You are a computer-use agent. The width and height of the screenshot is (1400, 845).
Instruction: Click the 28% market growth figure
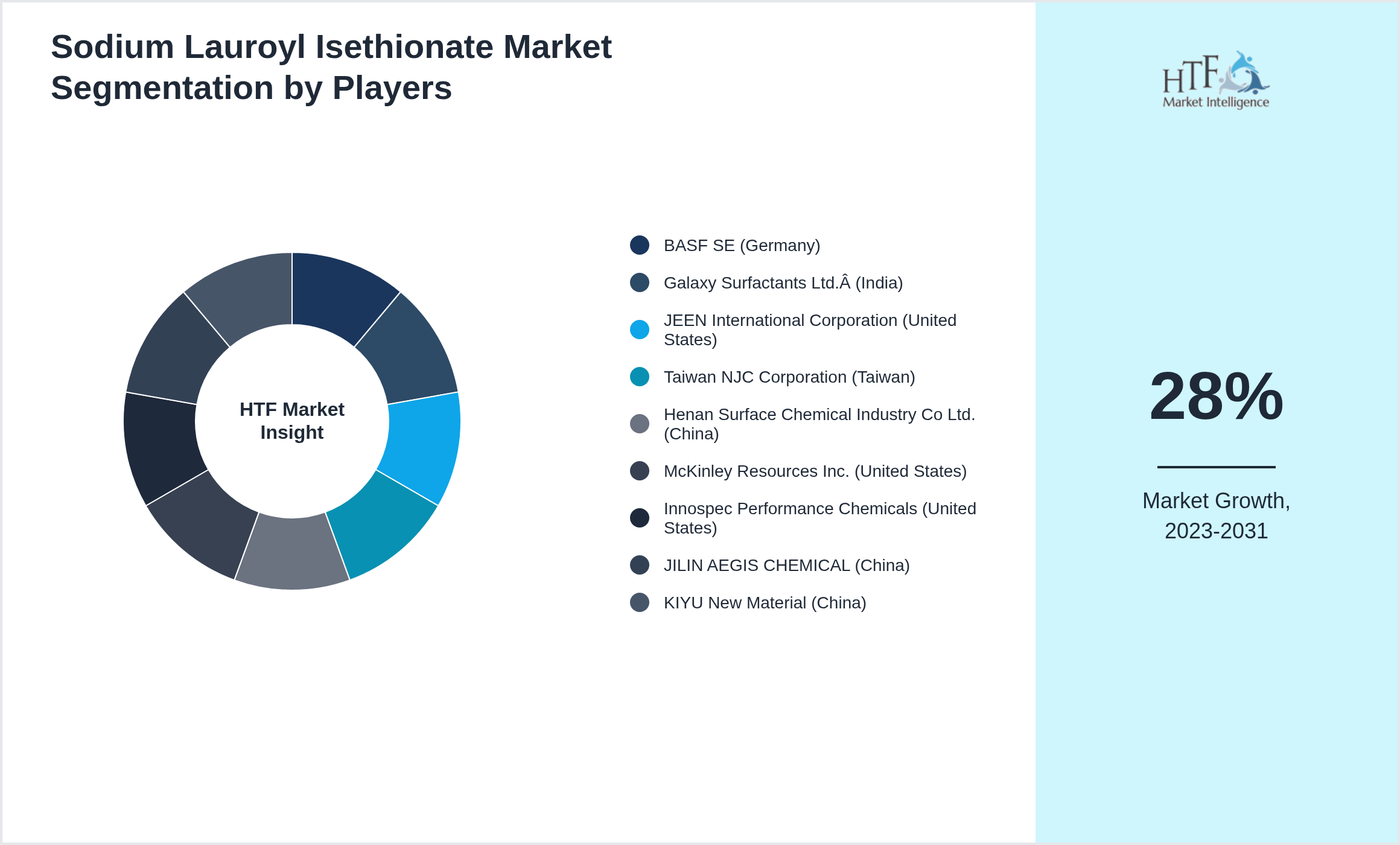(1216, 397)
